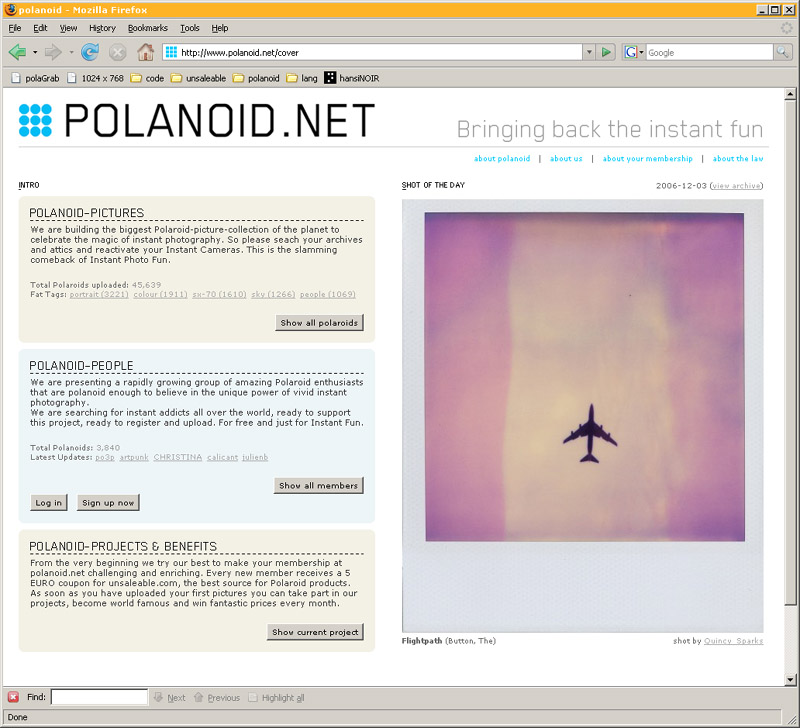Open the Tools menu

[190, 28]
